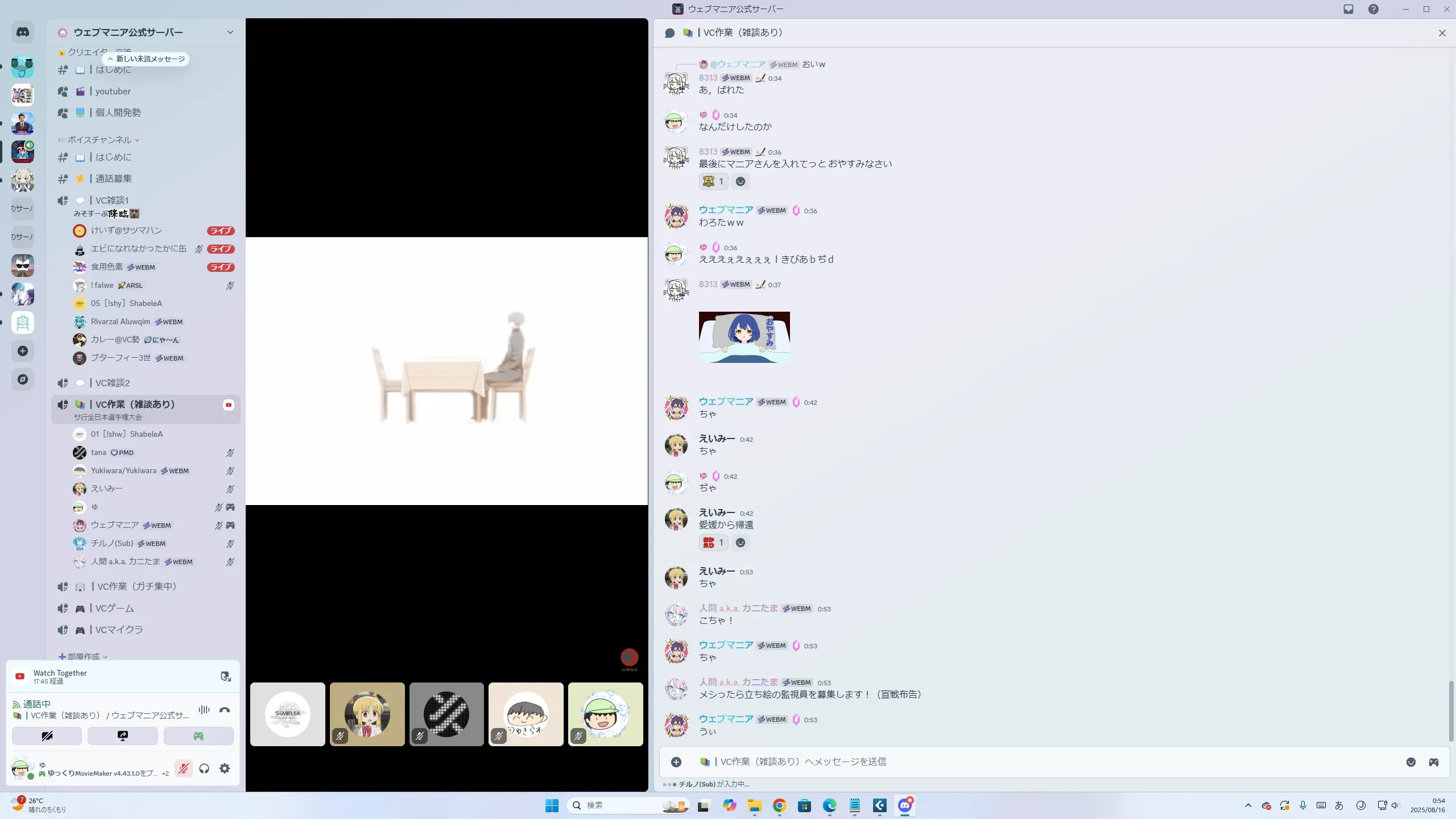
Task: Open the VC雑談2 voice channel
Action: coord(113,383)
